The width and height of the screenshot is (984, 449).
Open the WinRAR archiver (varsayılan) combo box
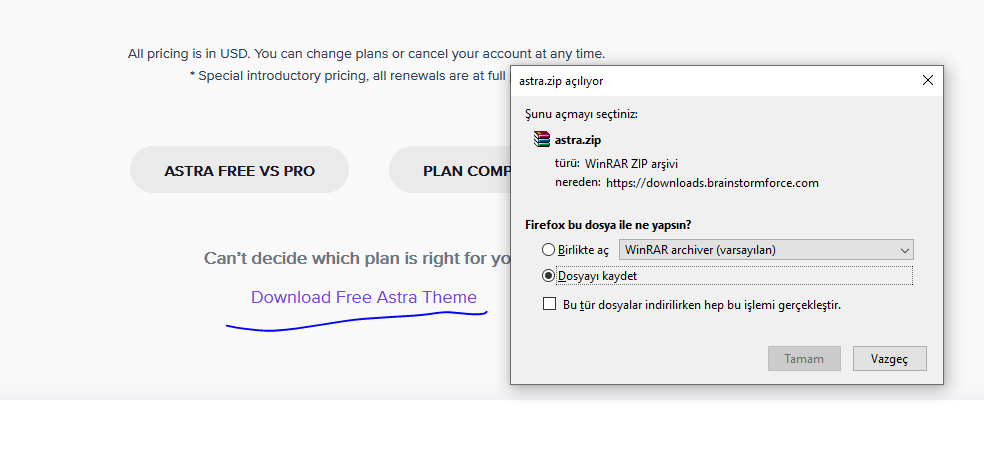tap(766, 249)
